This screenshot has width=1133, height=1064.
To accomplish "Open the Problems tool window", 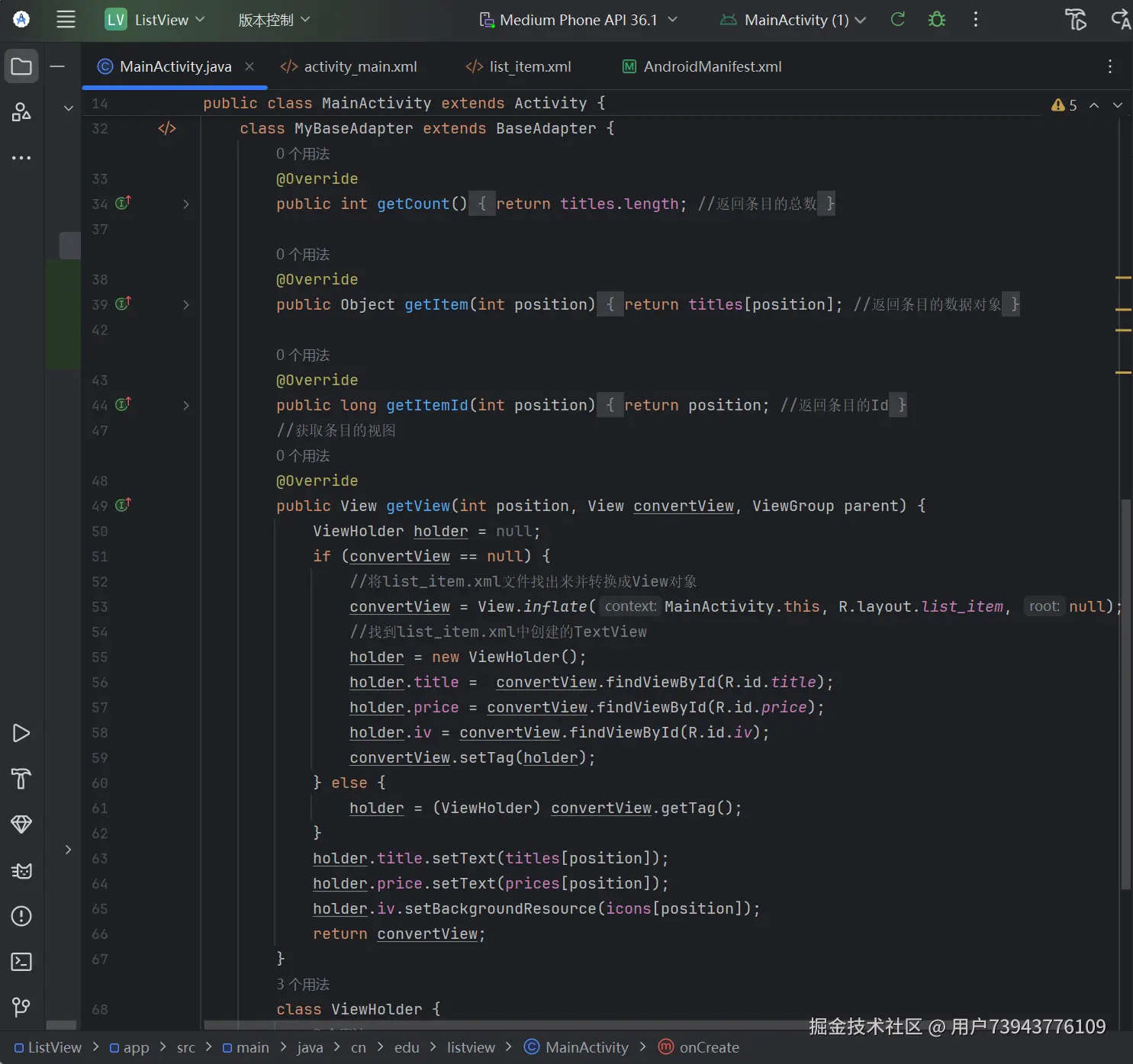I will click(21, 916).
